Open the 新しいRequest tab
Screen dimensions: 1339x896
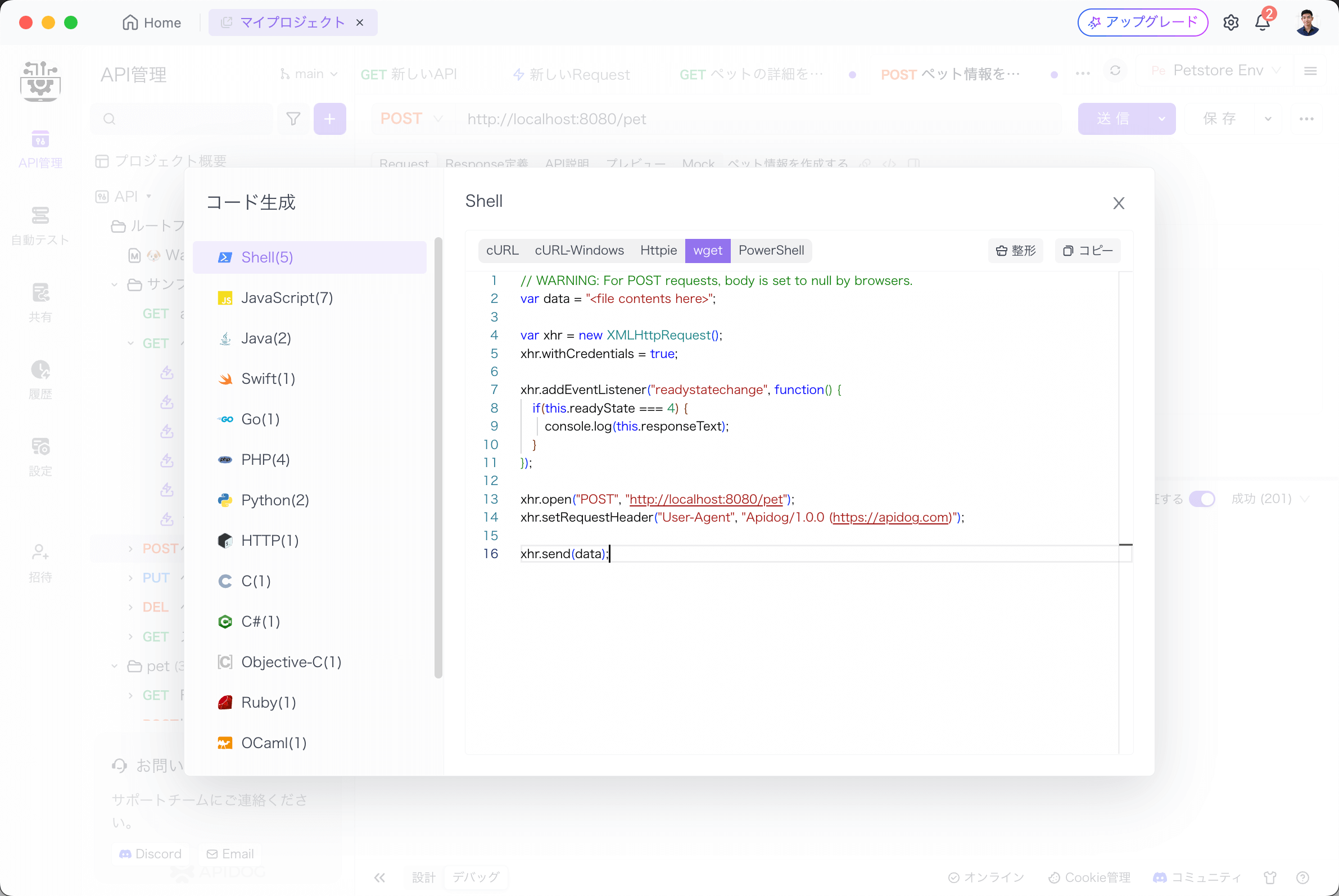(572, 74)
